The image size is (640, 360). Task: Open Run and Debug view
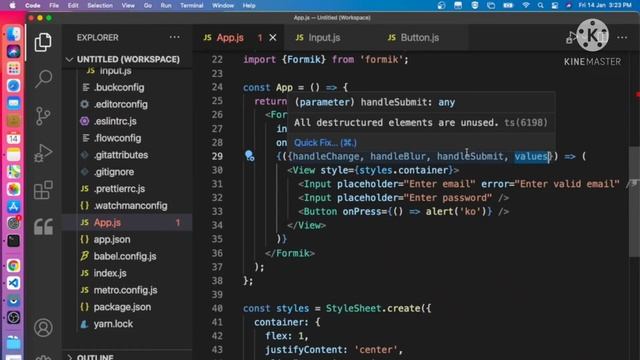[x=43, y=153]
